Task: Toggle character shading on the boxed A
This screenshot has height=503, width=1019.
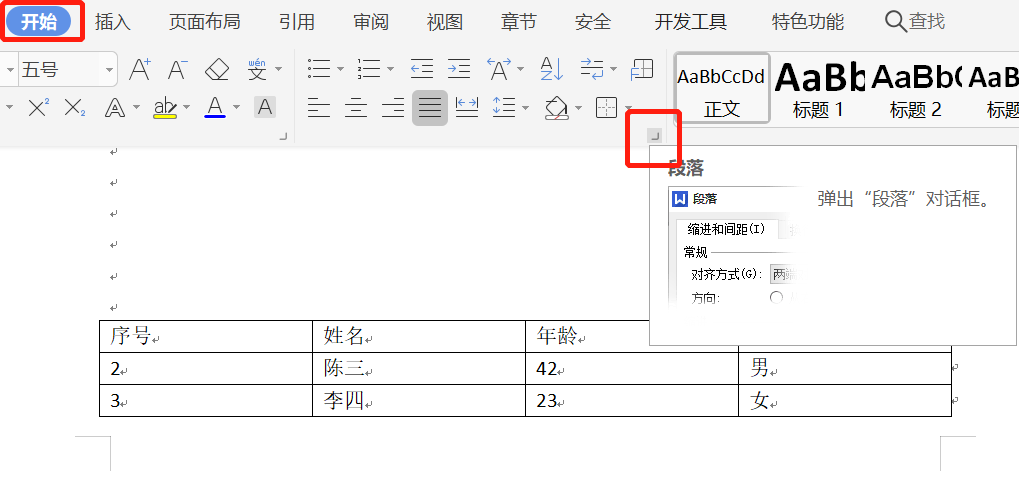Action: click(264, 107)
